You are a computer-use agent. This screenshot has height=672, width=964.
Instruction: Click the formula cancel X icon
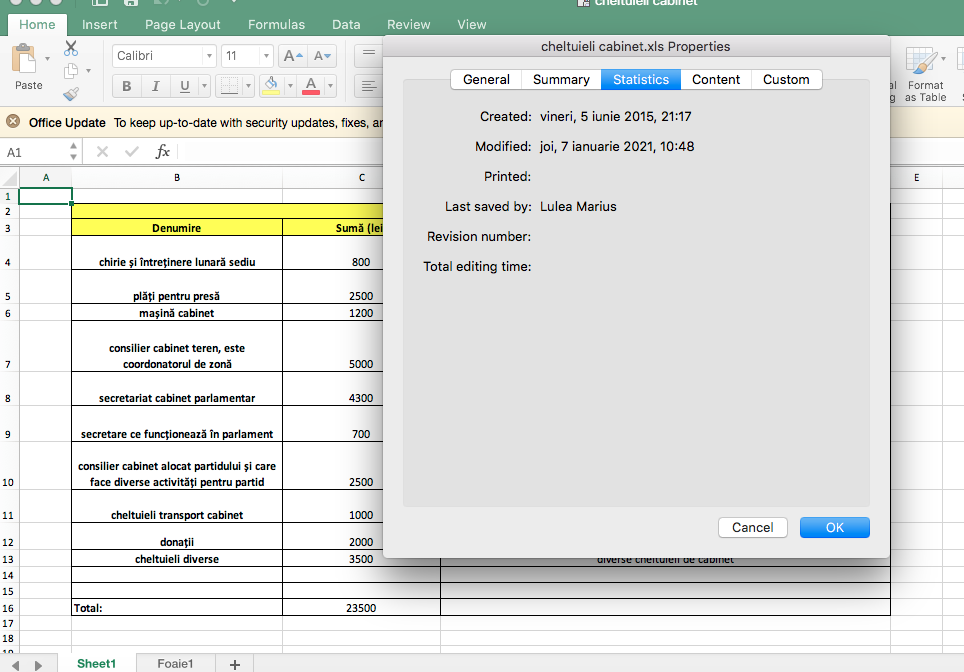[103, 152]
